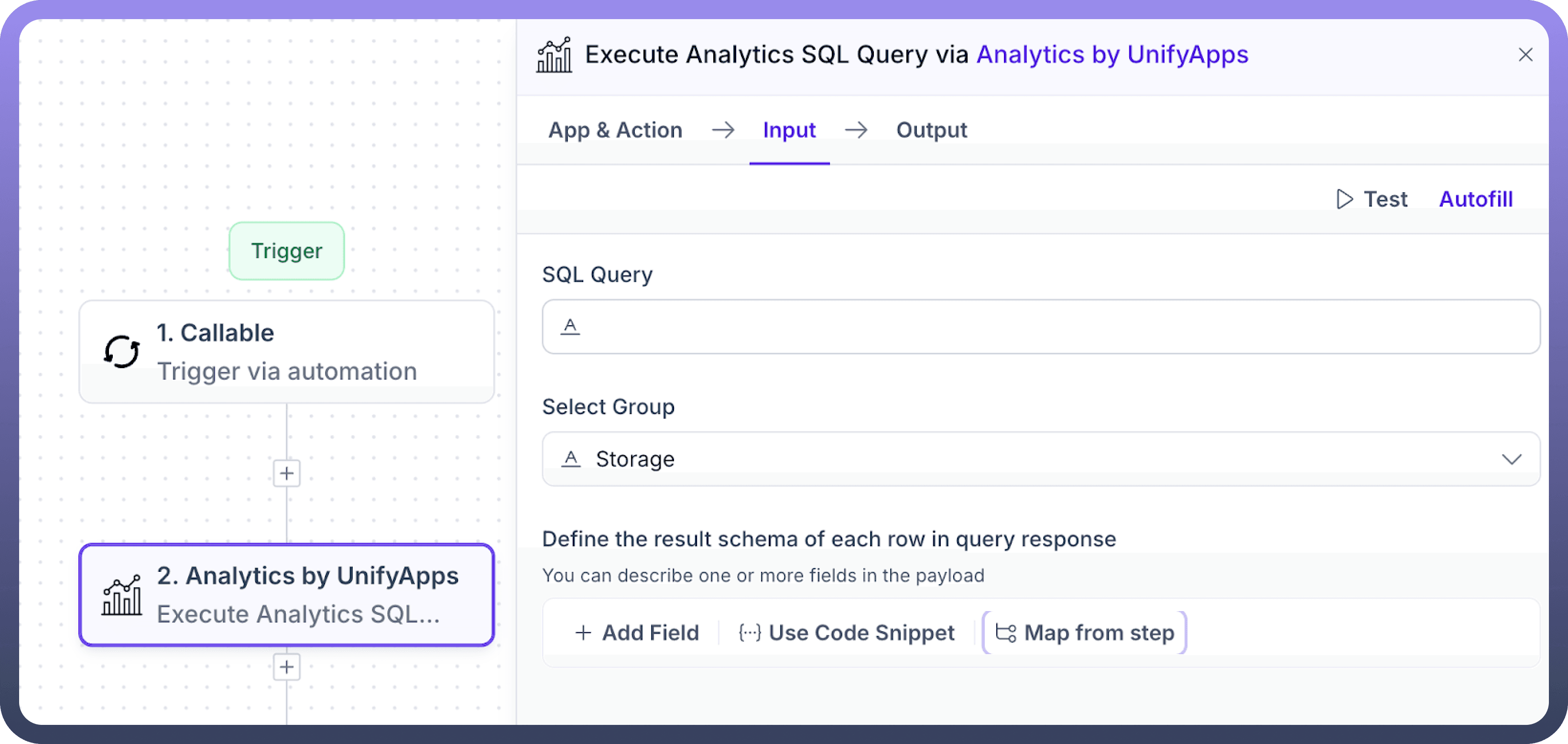
Task: Click the Add Field button
Action: [x=637, y=633]
